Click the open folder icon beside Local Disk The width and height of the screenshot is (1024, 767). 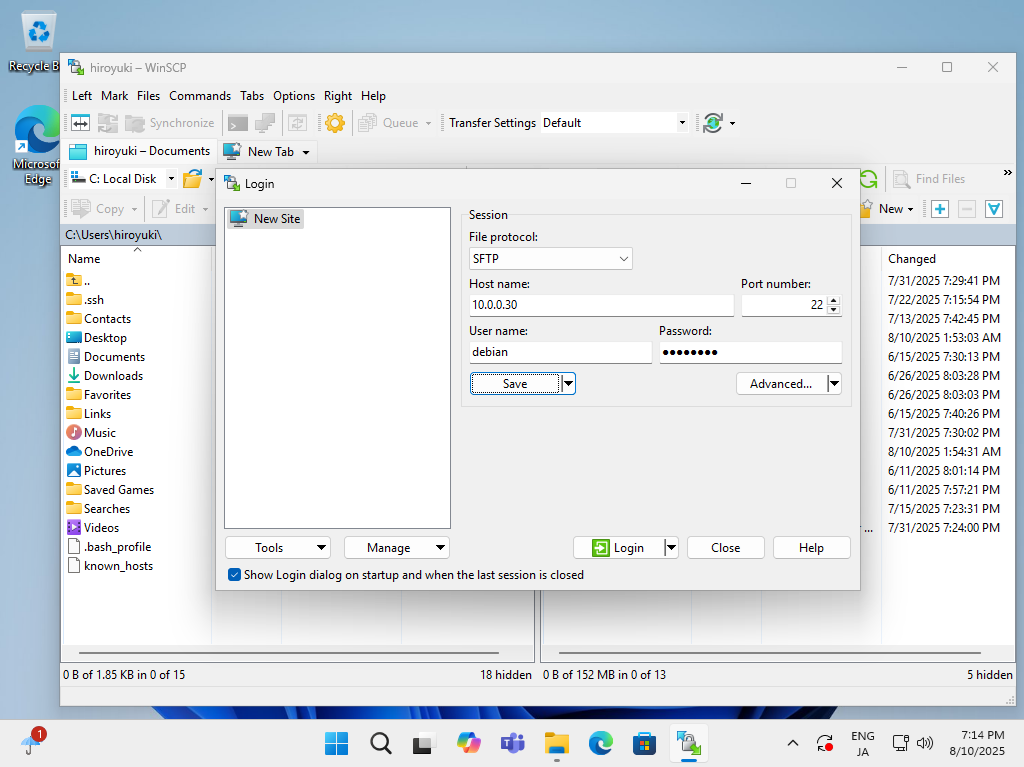coord(192,179)
